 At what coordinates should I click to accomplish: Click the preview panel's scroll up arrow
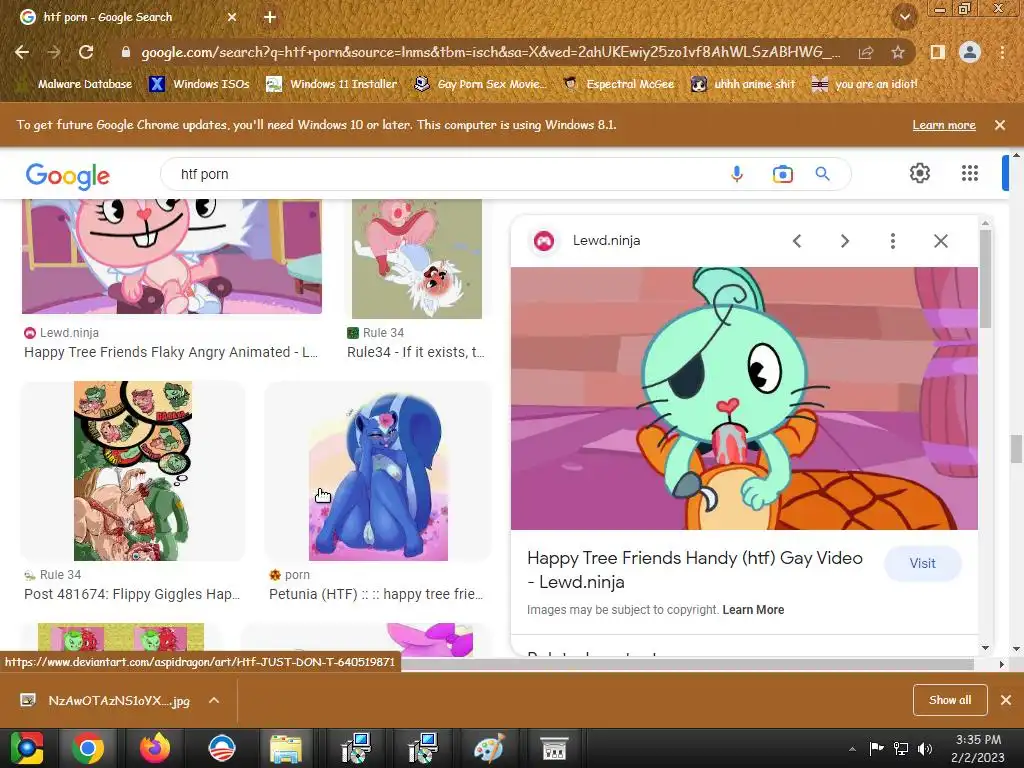coord(985,223)
